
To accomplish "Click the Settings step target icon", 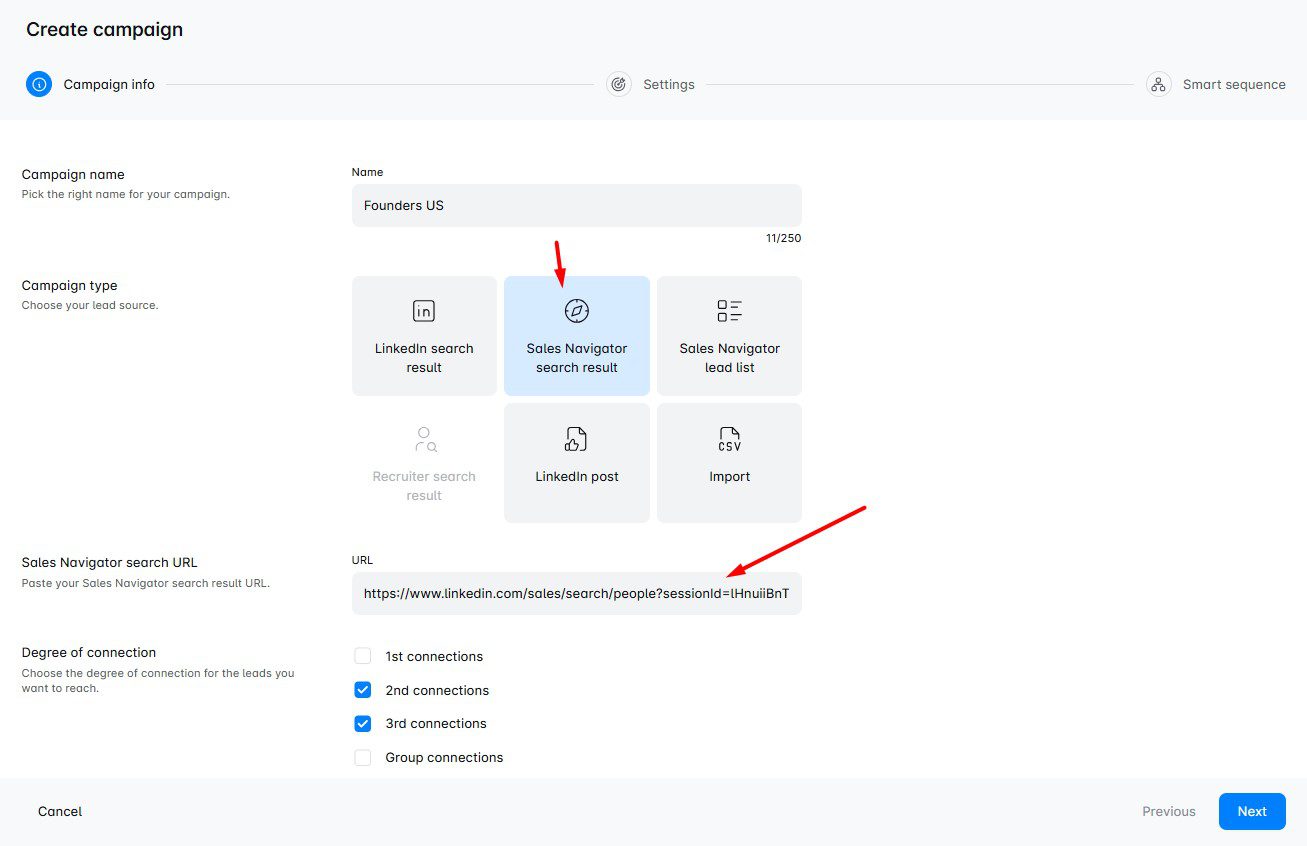I will [619, 84].
